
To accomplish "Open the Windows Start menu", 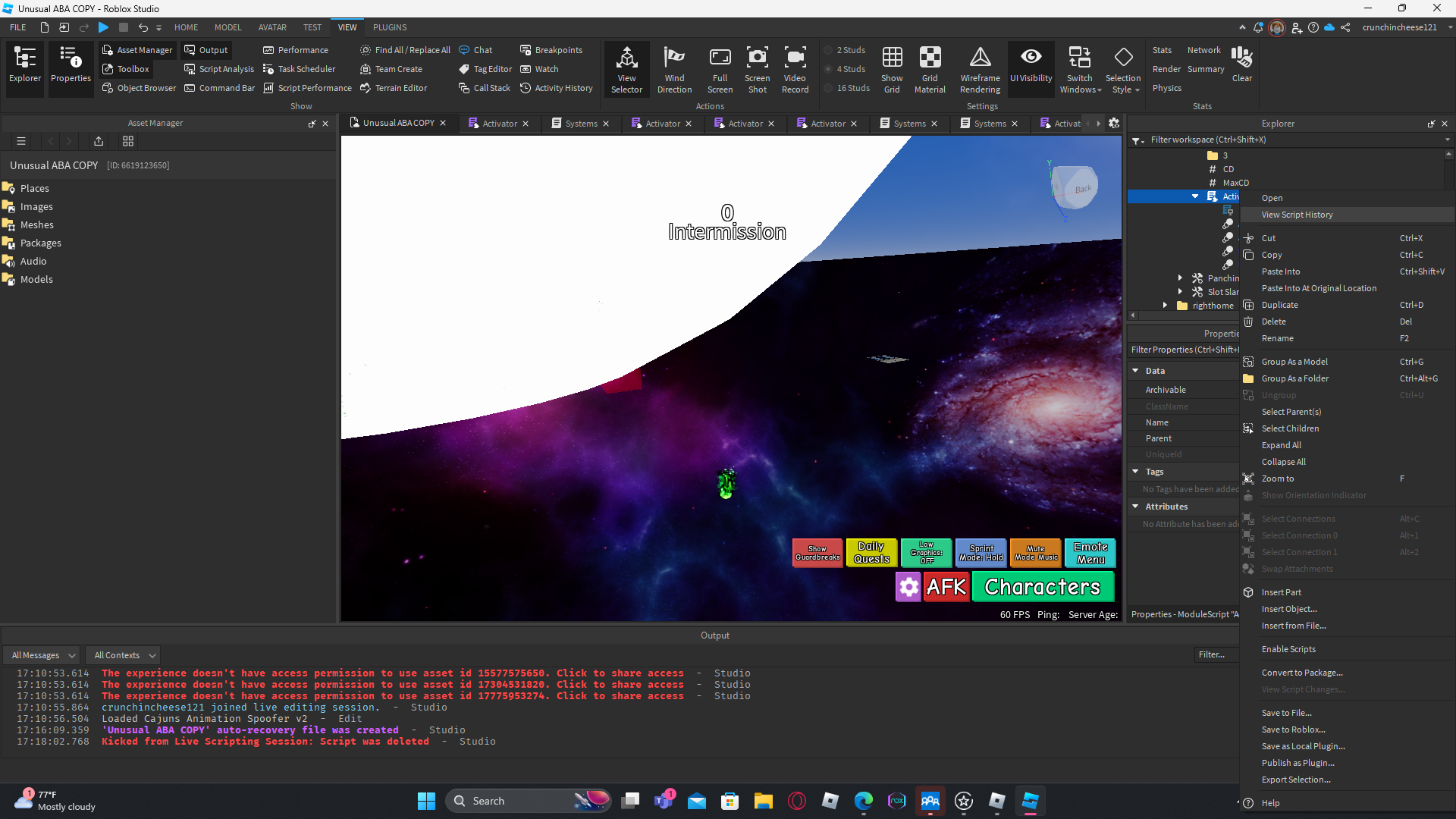I will coord(426,801).
